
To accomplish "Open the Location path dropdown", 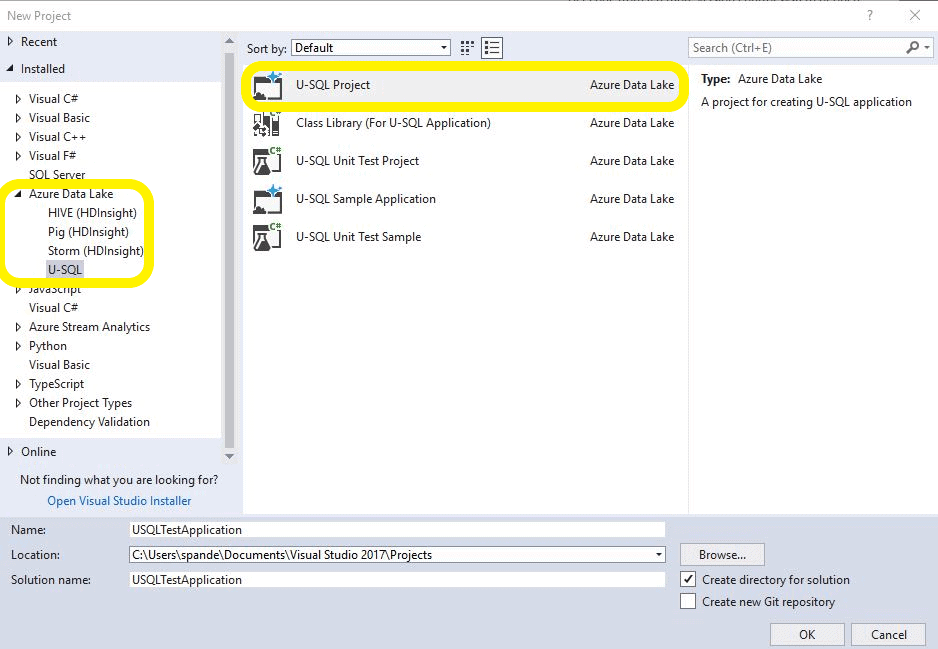I will pyautogui.click(x=658, y=554).
